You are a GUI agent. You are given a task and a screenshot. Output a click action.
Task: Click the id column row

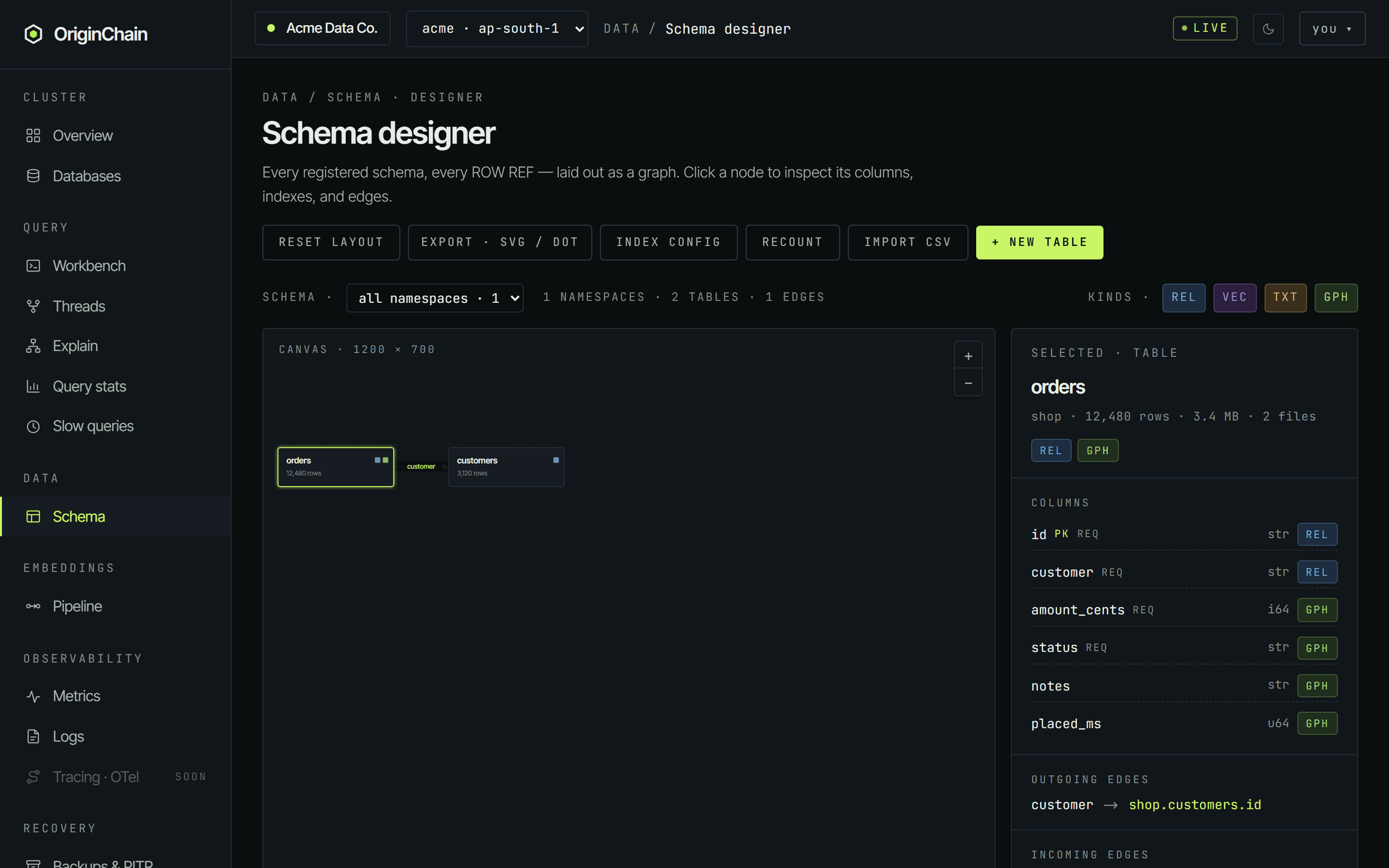coord(1185,534)
